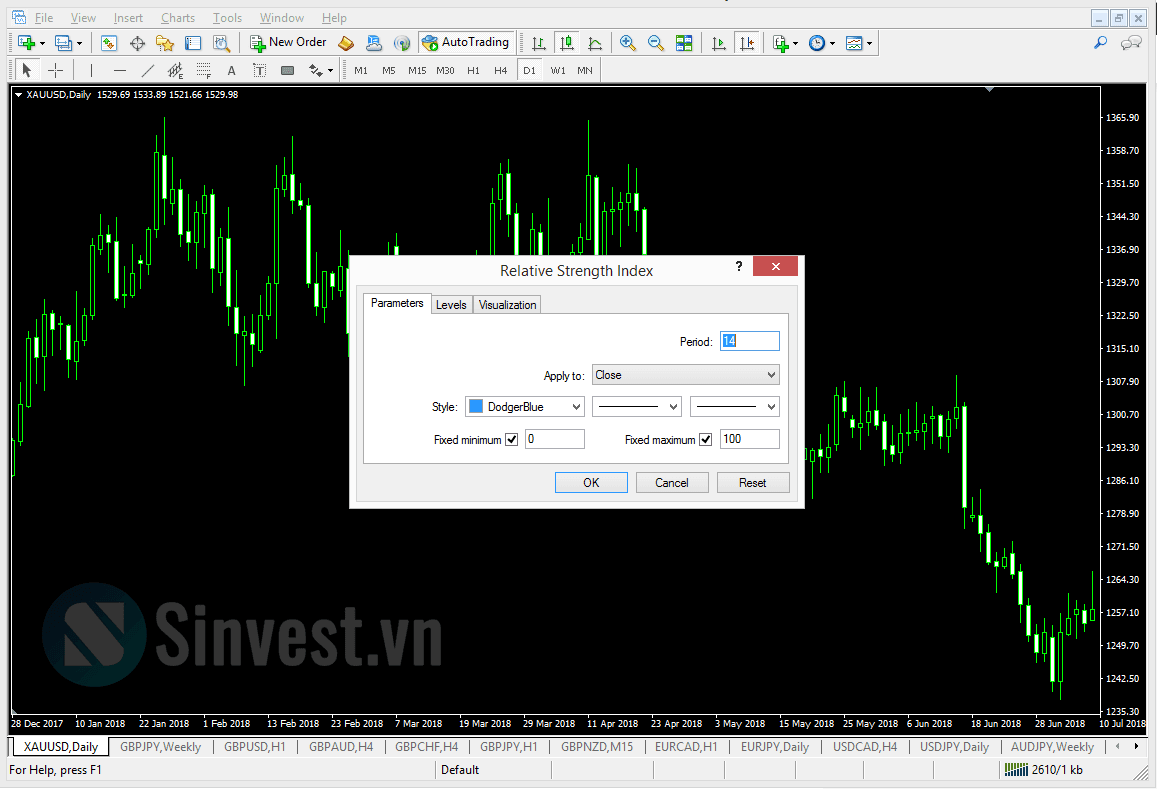The width and height of the screenshot is (1157, 789).
Task: Open the Insert menu
Action: tap(128, 18)
